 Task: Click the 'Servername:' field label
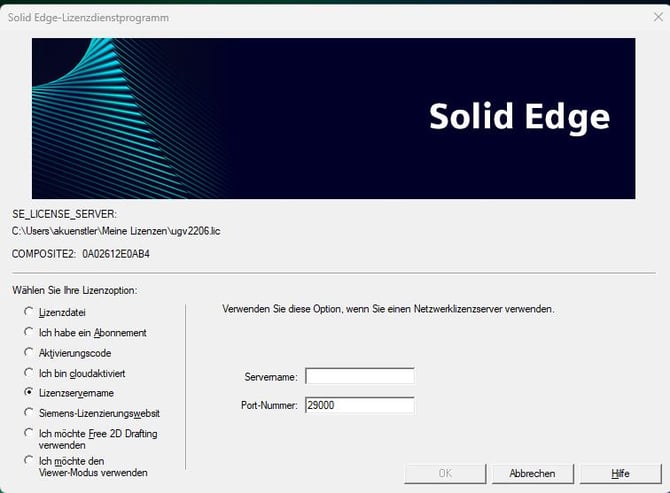pos(271,377)
